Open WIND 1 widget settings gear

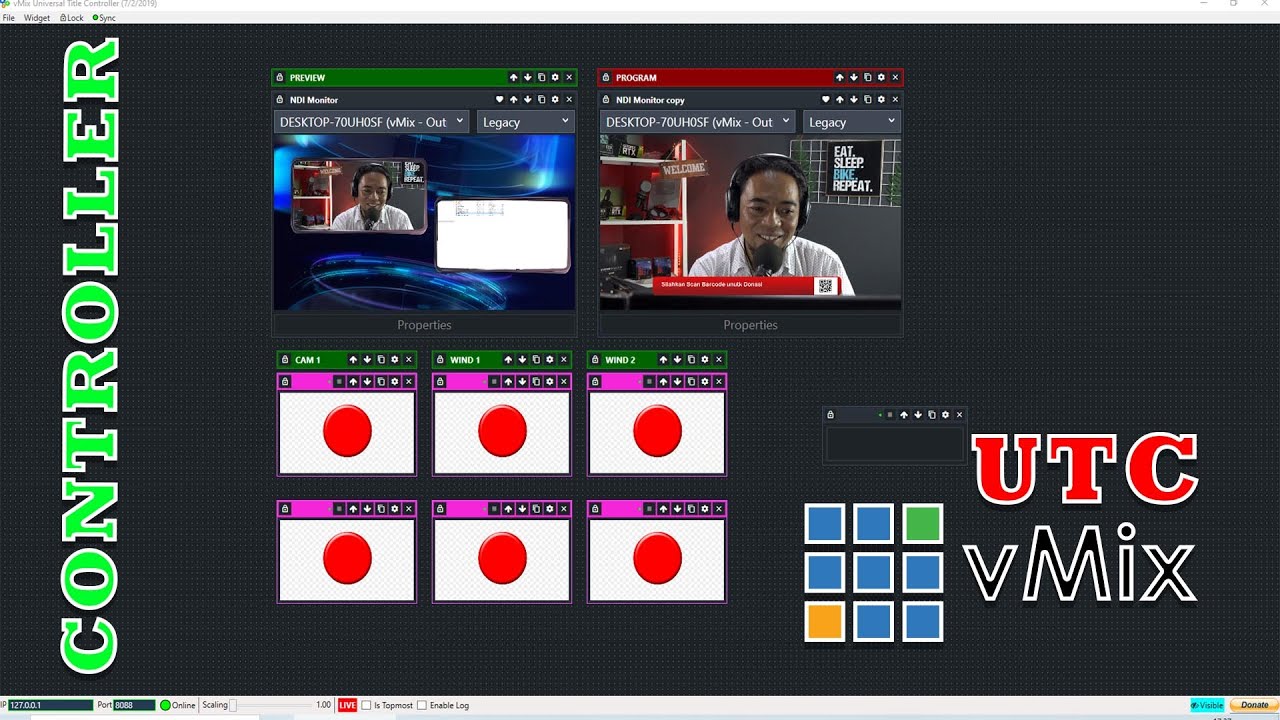pos(550,359)
